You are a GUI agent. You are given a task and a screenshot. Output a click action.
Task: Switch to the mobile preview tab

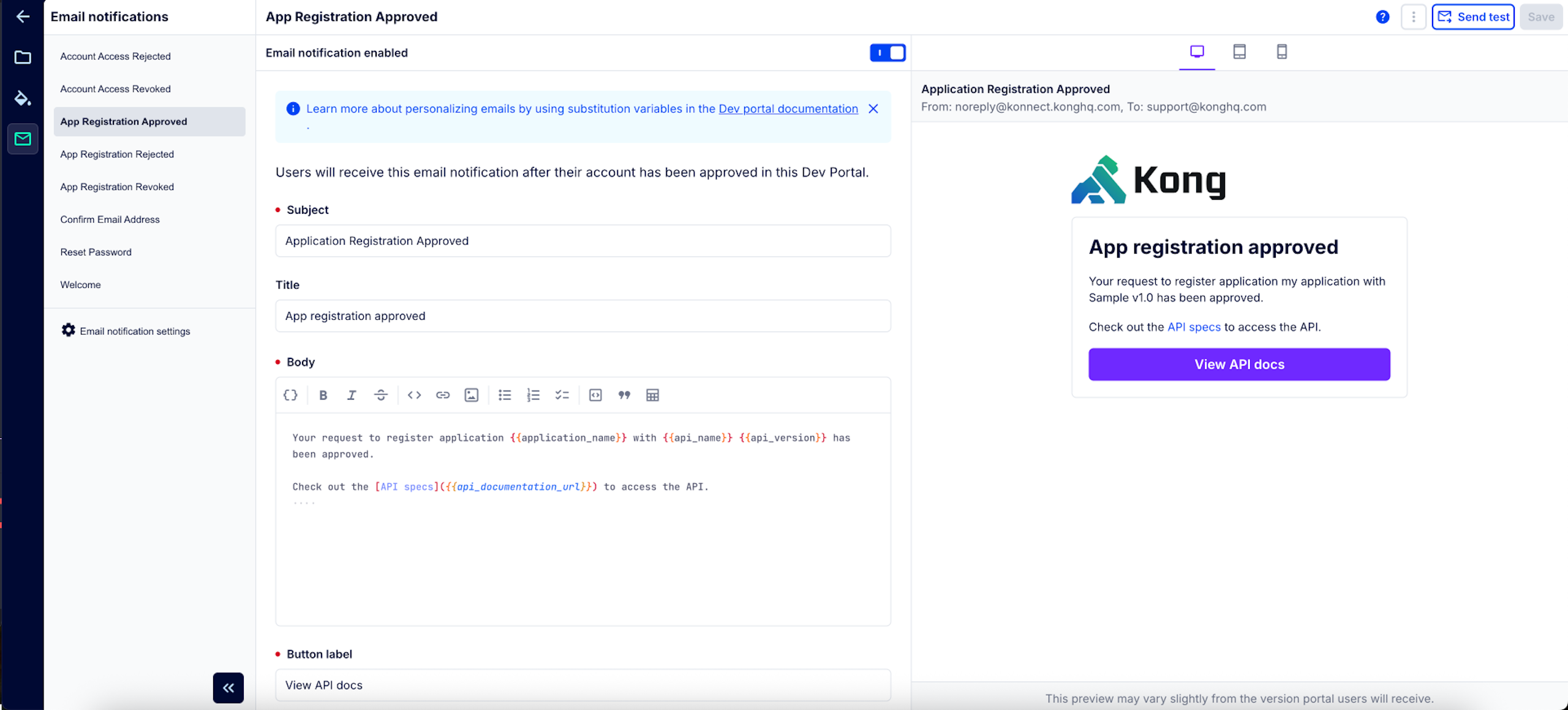click(1281, 51)
